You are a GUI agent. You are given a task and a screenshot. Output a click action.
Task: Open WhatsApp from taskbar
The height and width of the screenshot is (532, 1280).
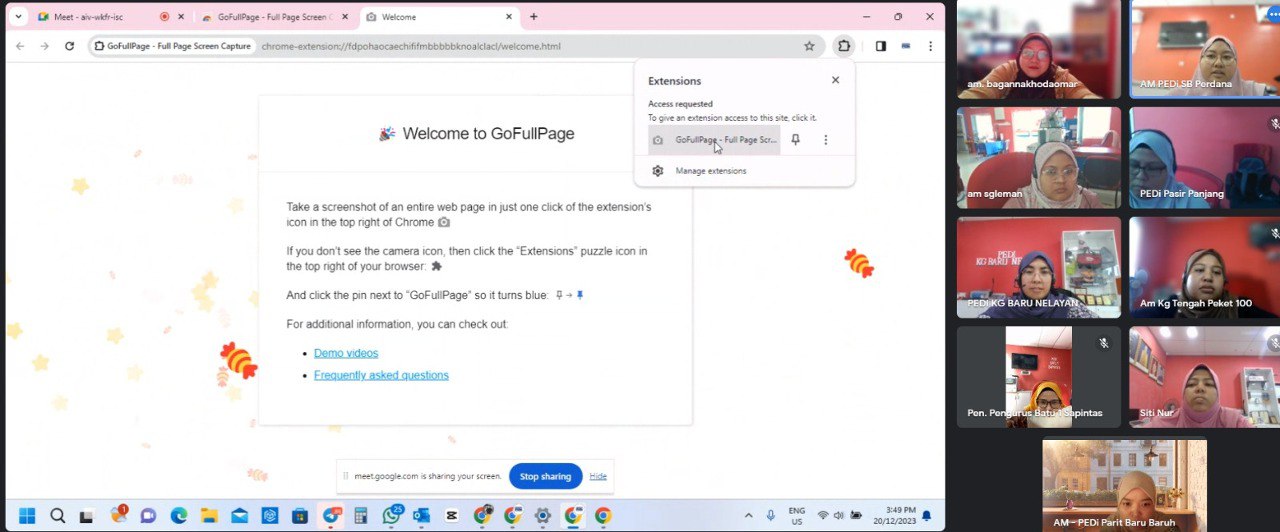tap(391, 516)
